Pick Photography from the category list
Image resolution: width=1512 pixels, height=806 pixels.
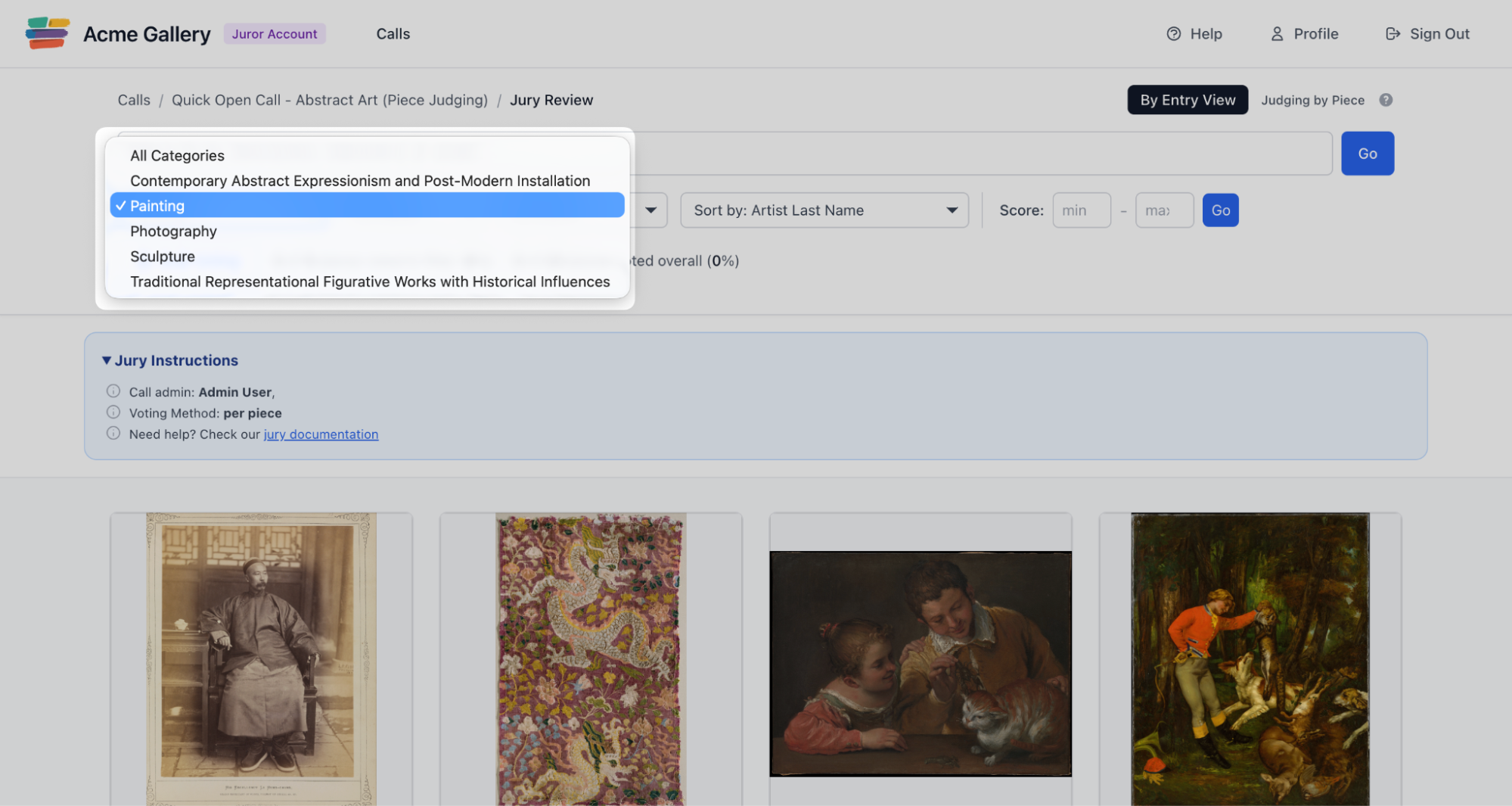click(367, 231)
